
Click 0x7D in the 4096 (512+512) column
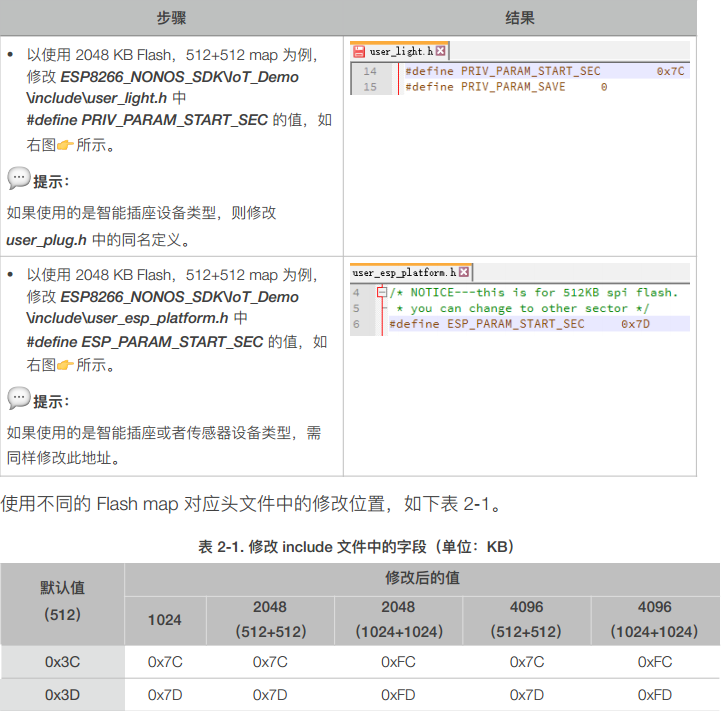coord(527,694)
